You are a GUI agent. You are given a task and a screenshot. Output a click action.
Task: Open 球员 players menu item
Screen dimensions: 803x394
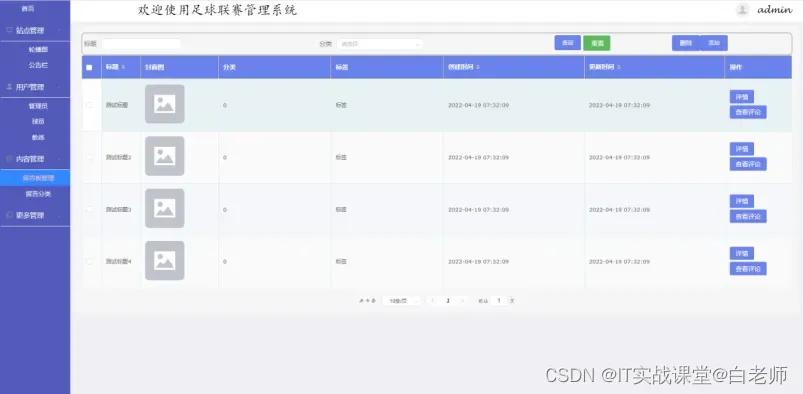38,121
